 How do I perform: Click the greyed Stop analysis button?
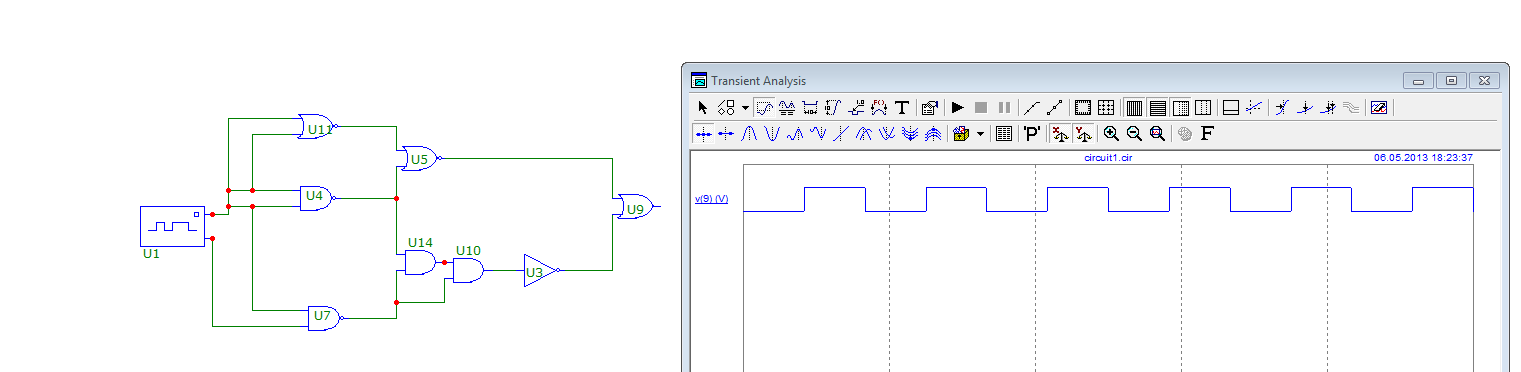[981, 107]
